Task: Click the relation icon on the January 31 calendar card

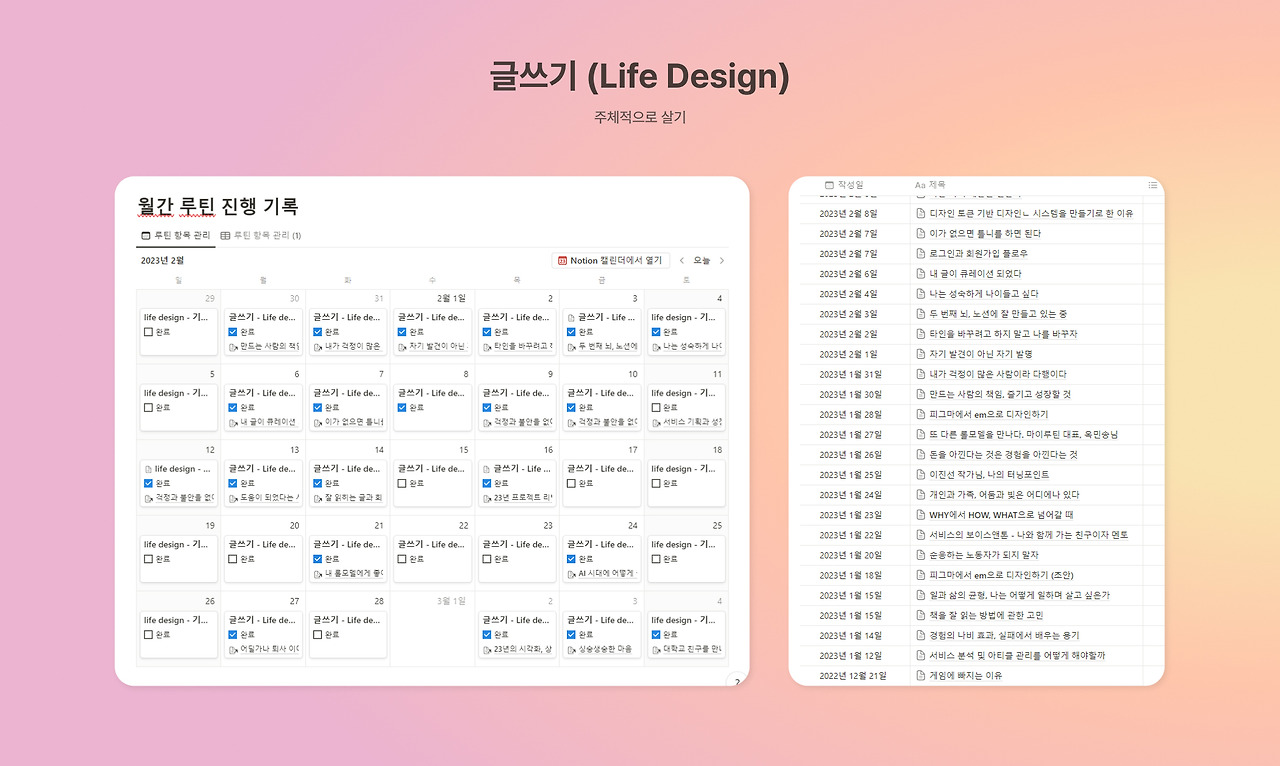Action: 317,347
